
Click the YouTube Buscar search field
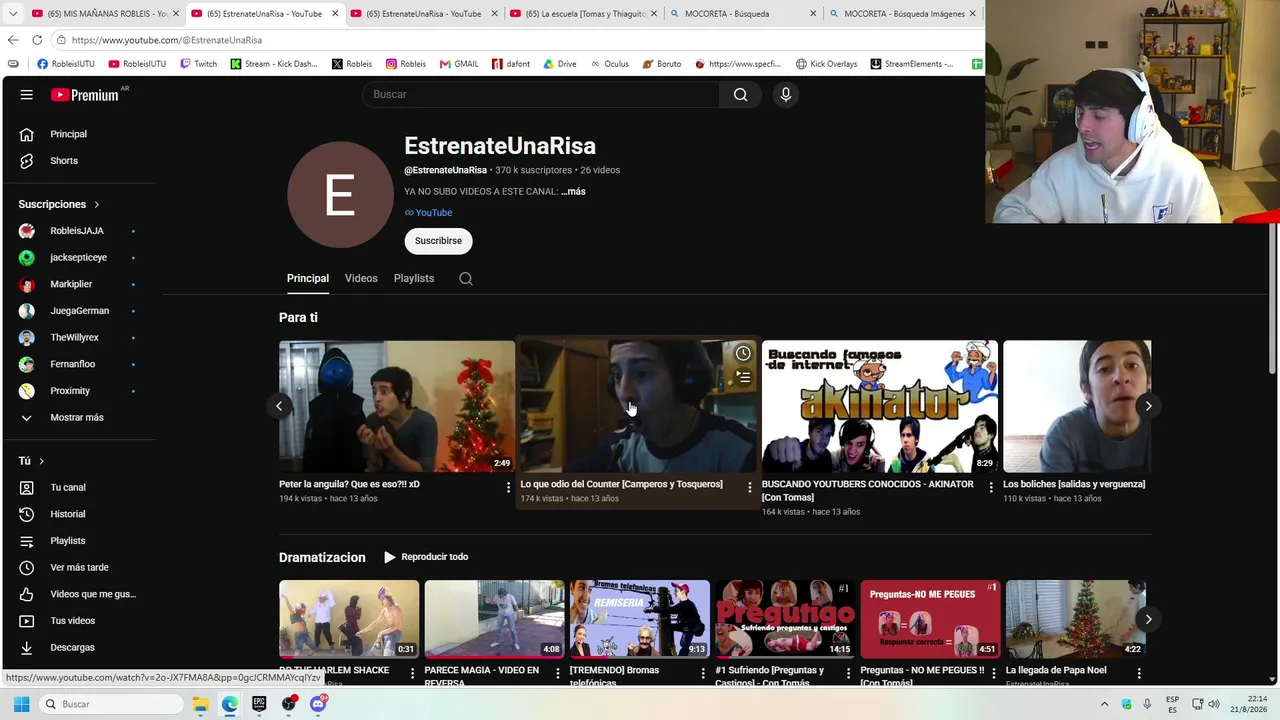pyautogui.click(x=541, y=94)
